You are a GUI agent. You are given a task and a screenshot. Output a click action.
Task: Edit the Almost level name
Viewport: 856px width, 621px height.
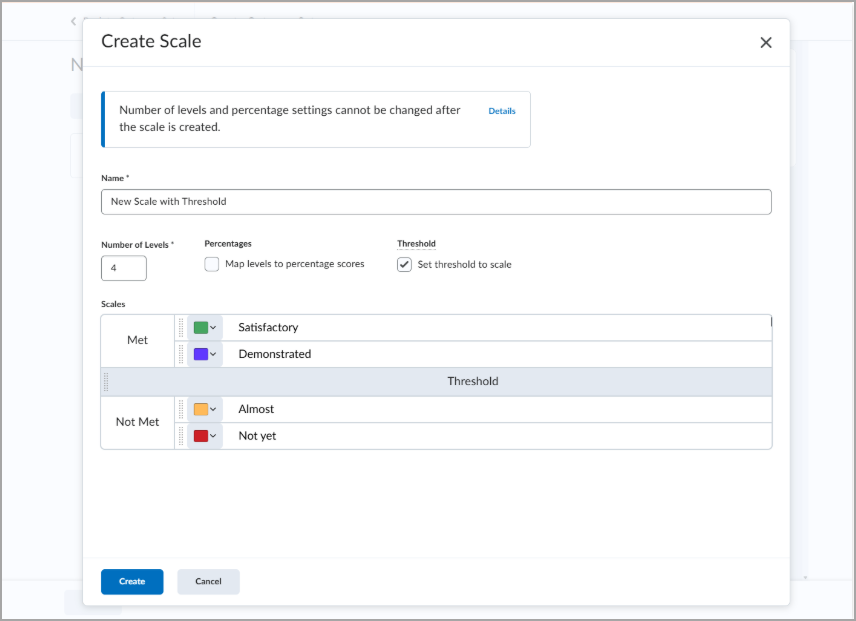tap(256, 409)
